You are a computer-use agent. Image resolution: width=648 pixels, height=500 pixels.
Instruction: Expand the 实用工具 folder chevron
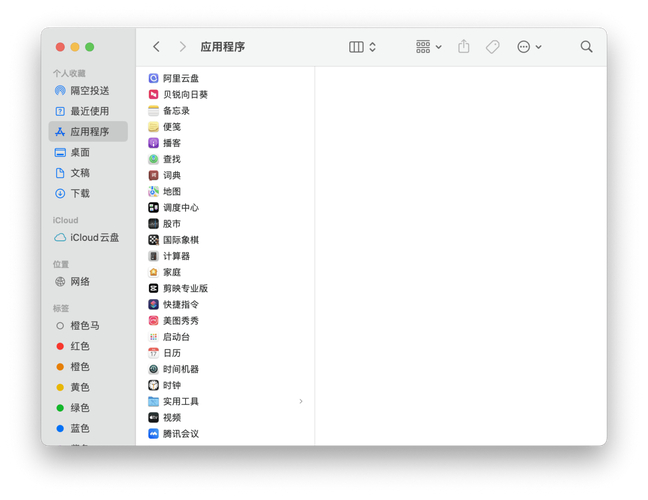[x=301, y=401]
